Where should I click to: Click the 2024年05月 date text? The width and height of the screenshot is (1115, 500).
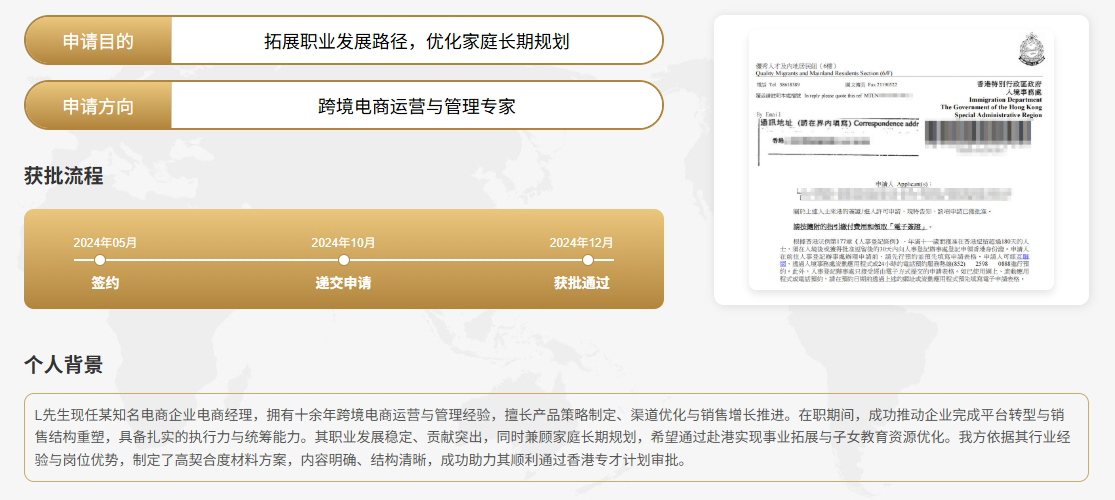pyautogui.click(x=105, y=242)
